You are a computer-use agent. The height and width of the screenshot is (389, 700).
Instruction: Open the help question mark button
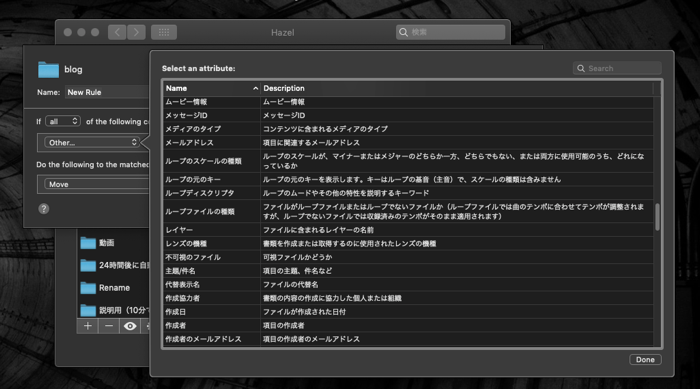[44, 209]
